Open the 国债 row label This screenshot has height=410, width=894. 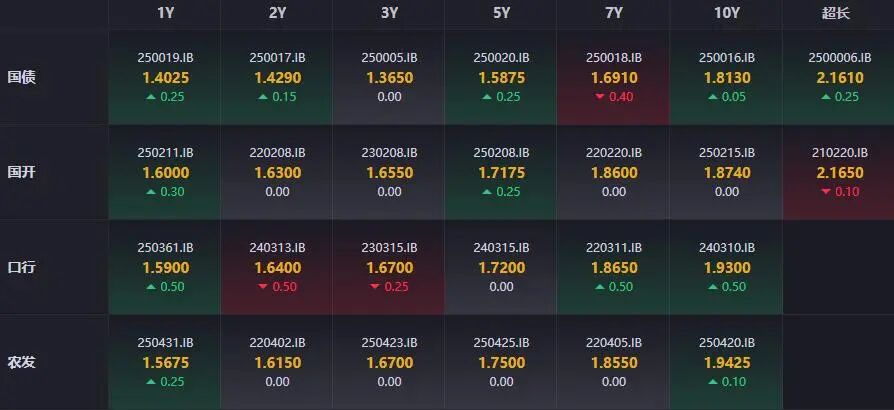(x=22, y=78)
